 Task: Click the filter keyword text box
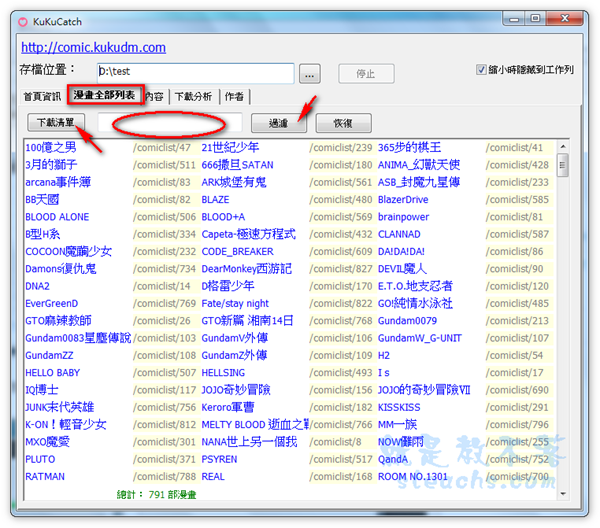[x=170, y=123]
